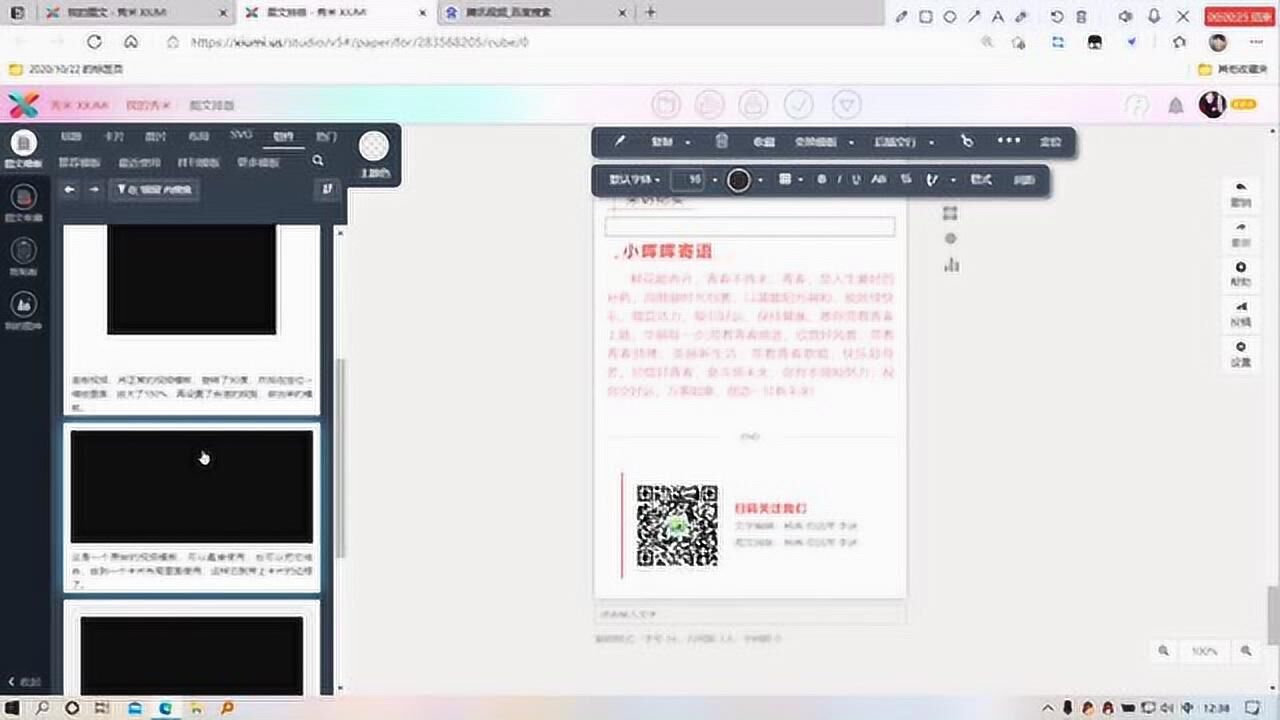This screenshot has width=1280, height=720.
Task: Click the clear format brush icon
Action: coord(932,180)
